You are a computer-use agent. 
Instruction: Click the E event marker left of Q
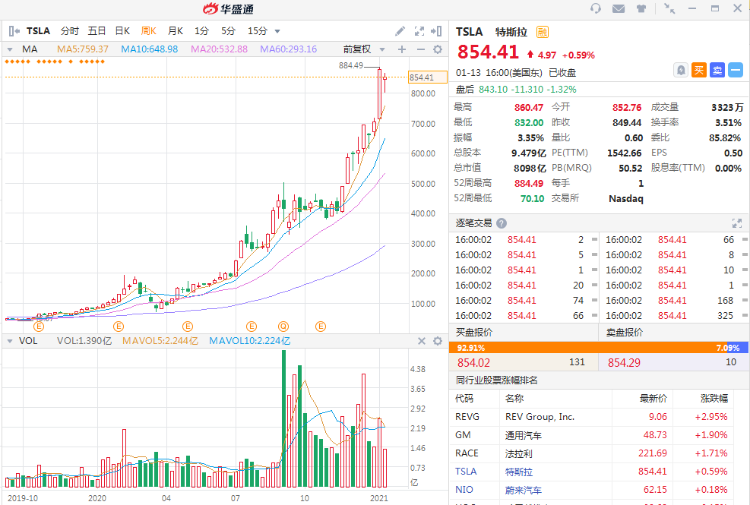(x=251, y=327)
